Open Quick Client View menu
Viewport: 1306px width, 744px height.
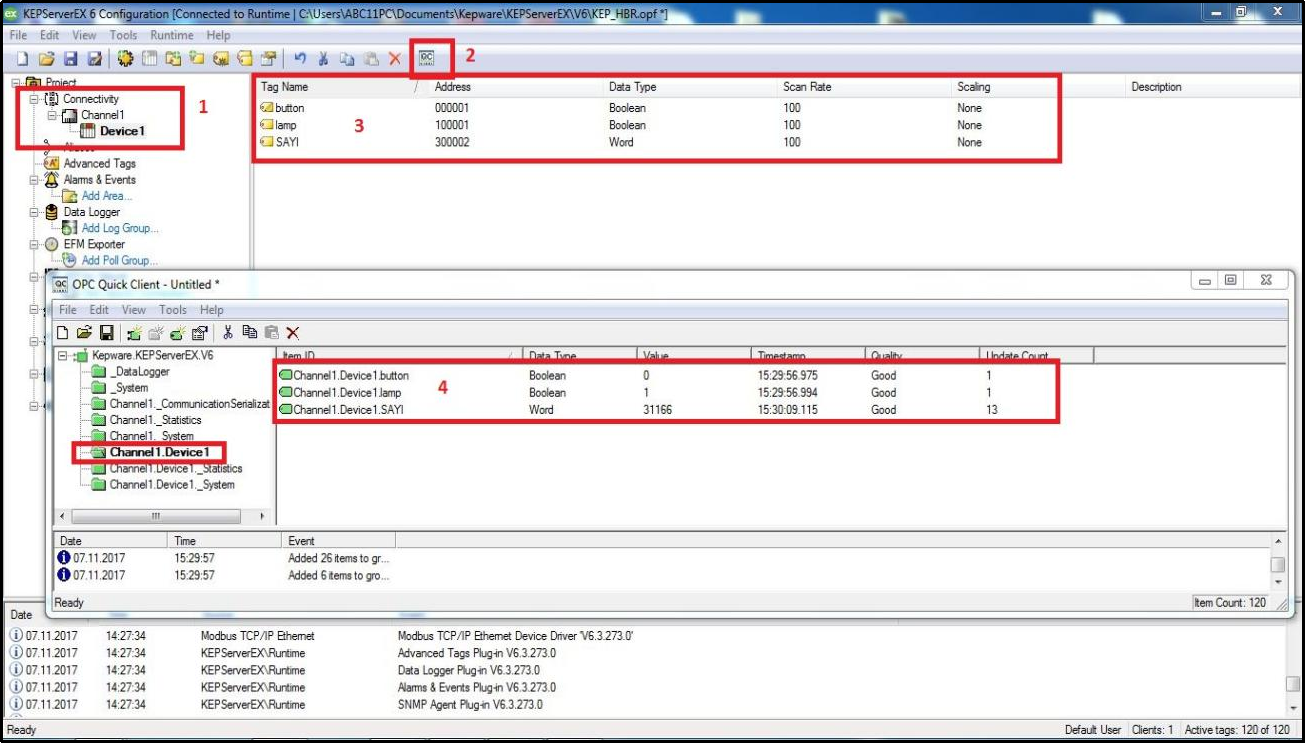tap(134, 310)
